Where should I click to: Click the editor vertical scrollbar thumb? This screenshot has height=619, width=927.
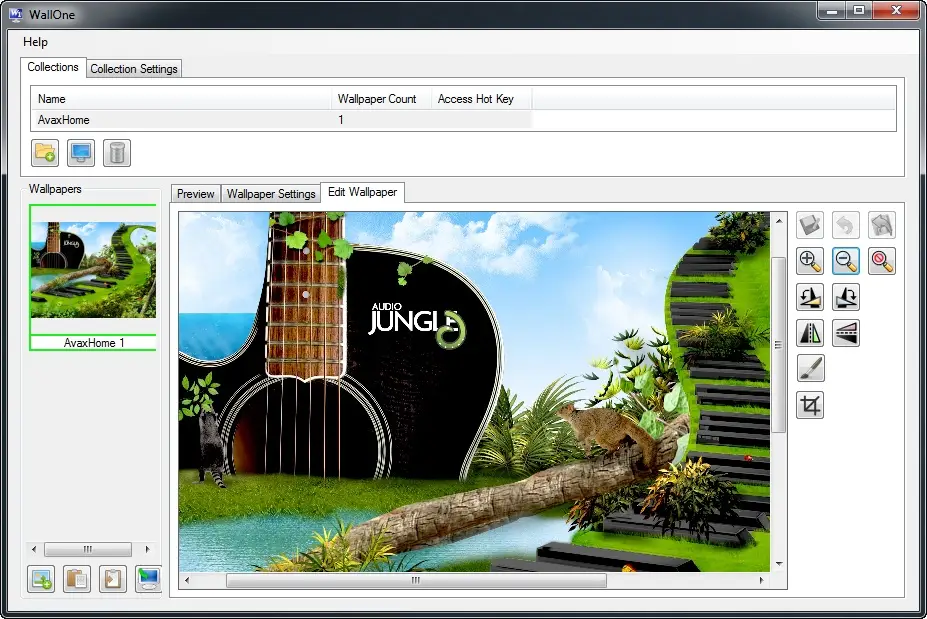pyautogui.click(x=779, y=345)
